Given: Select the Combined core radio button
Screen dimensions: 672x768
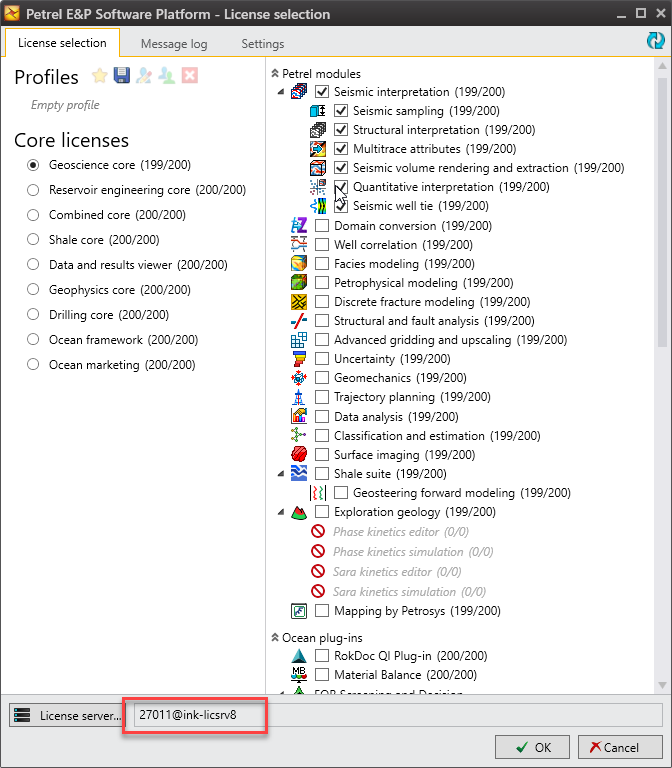Looking at the screenshot, I should click(x=33, y=215).
